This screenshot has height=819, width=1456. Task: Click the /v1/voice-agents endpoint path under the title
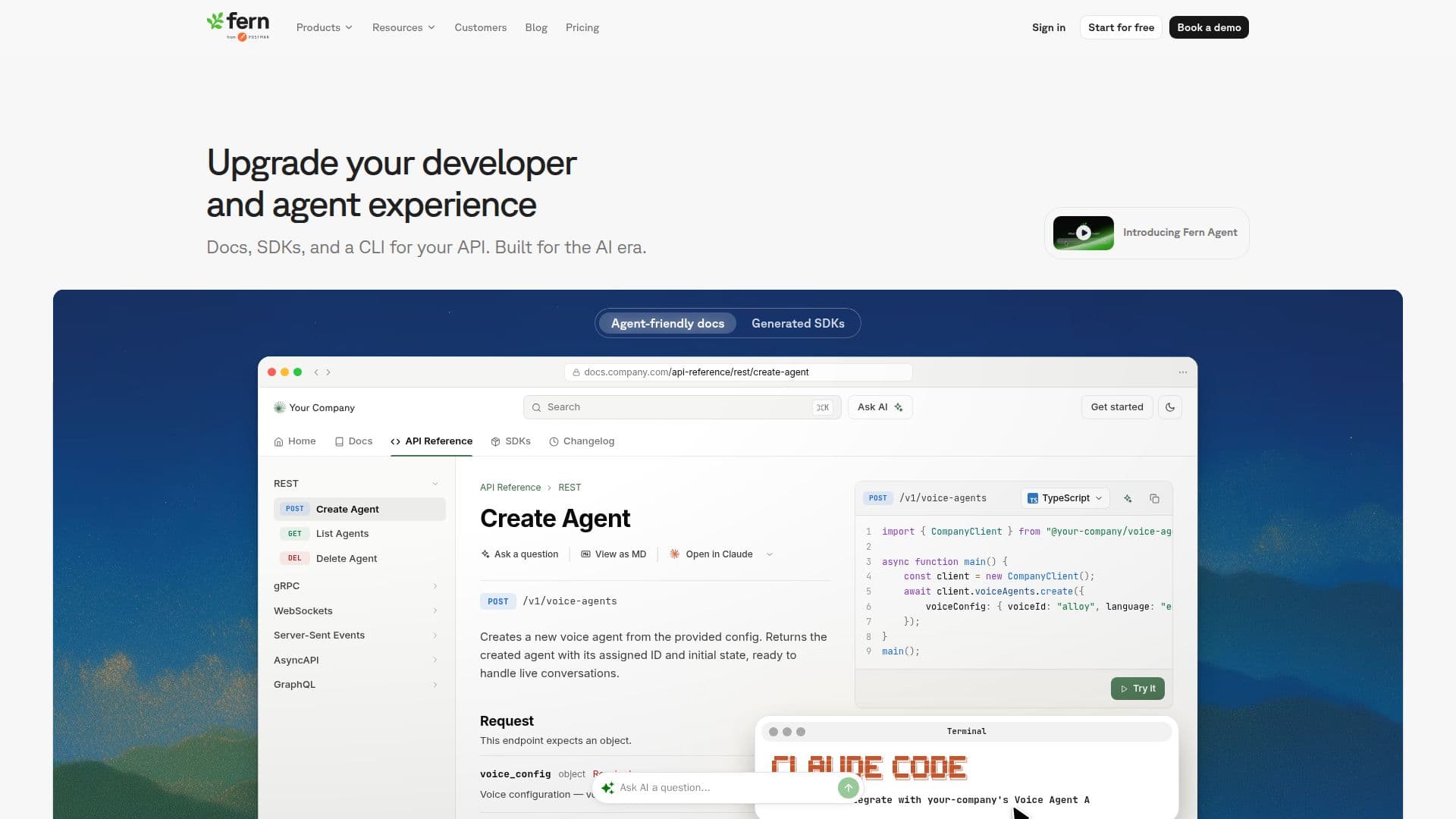pos(570,601)
